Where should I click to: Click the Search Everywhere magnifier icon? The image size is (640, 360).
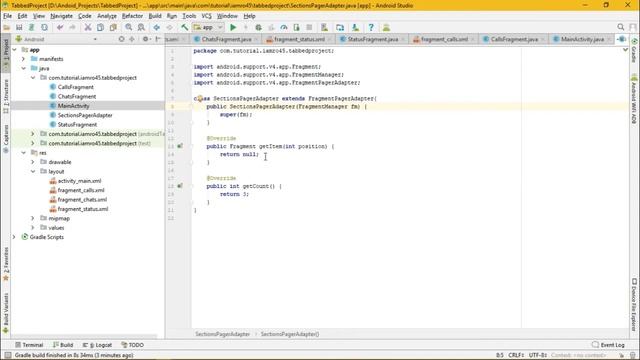click(620, 27)
